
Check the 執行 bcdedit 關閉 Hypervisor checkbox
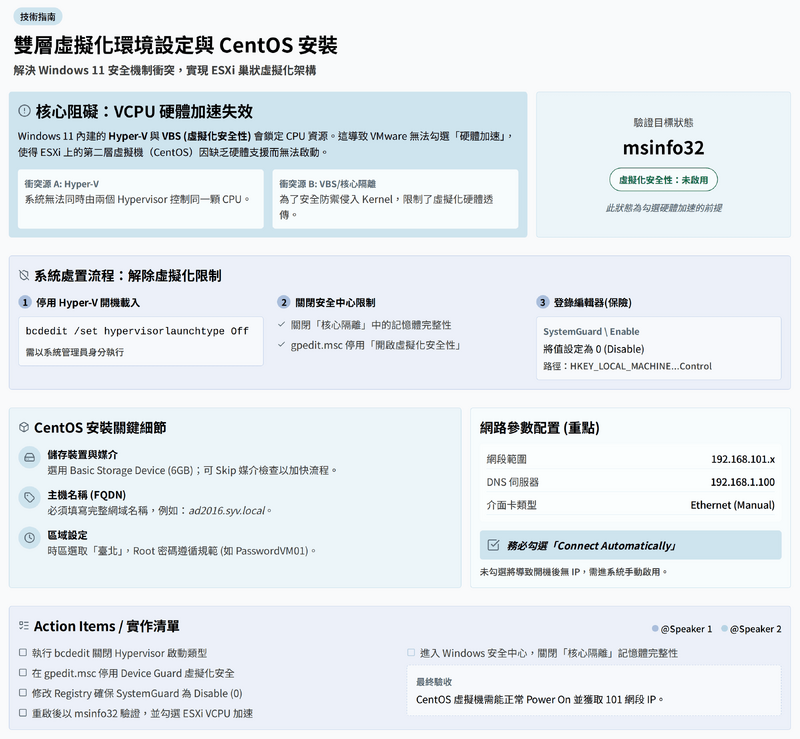click(x=23, y=653)
